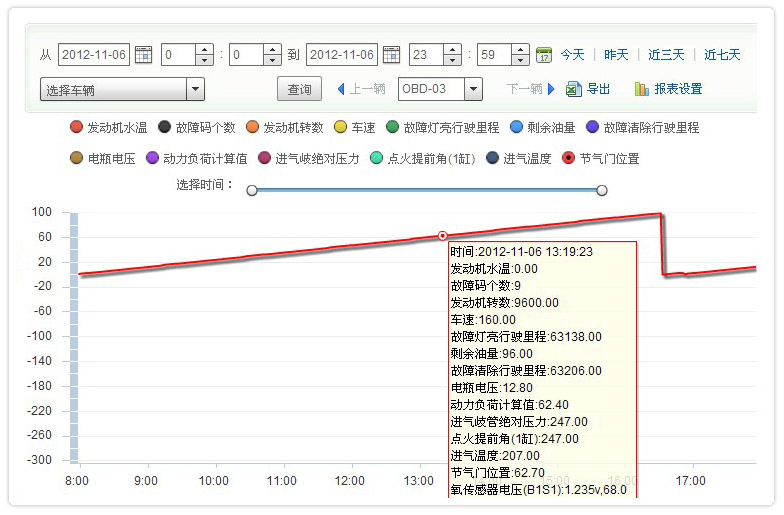The image size is (784, 515).
Task: Open the OBD-03 vehicle dropdown
Action: [472, 89]
